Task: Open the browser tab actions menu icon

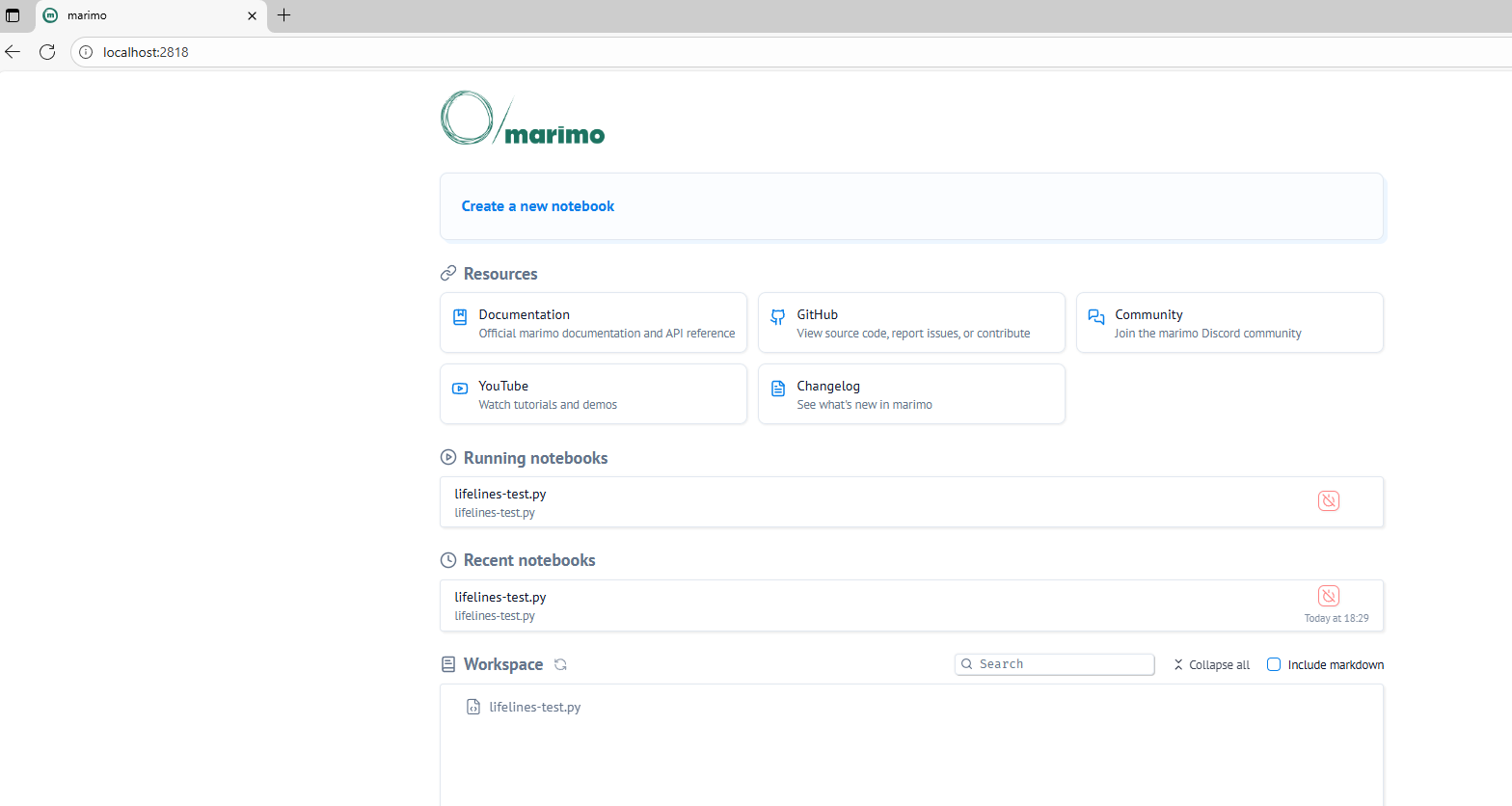Action: 13,15
